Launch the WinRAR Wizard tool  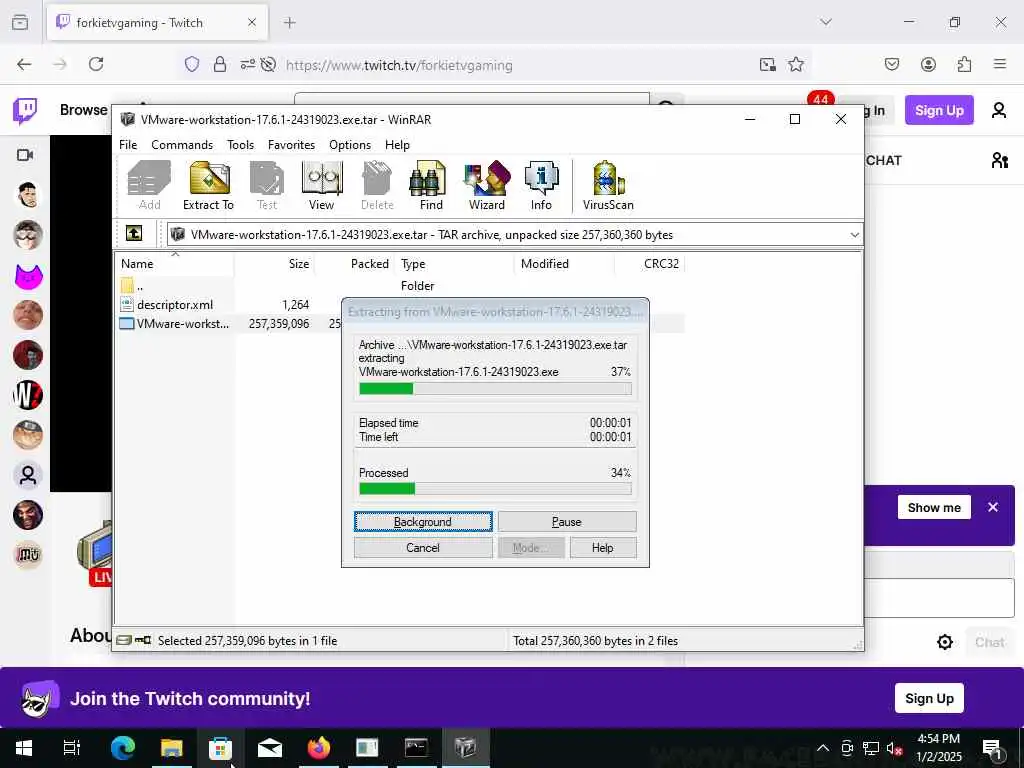pyautogui.click(x=487, y=185)
